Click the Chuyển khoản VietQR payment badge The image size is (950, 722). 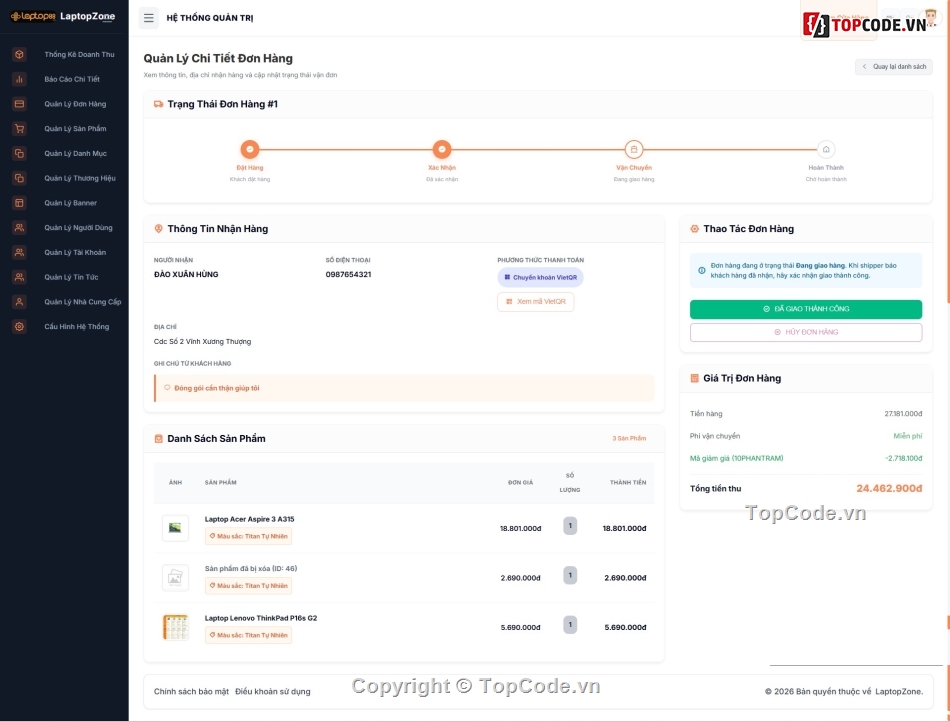pos(540,277)
